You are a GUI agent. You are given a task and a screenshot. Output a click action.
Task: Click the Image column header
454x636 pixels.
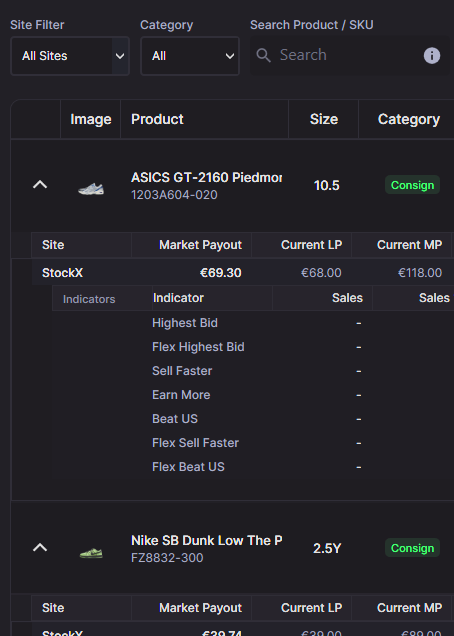[x=90, y=119]
